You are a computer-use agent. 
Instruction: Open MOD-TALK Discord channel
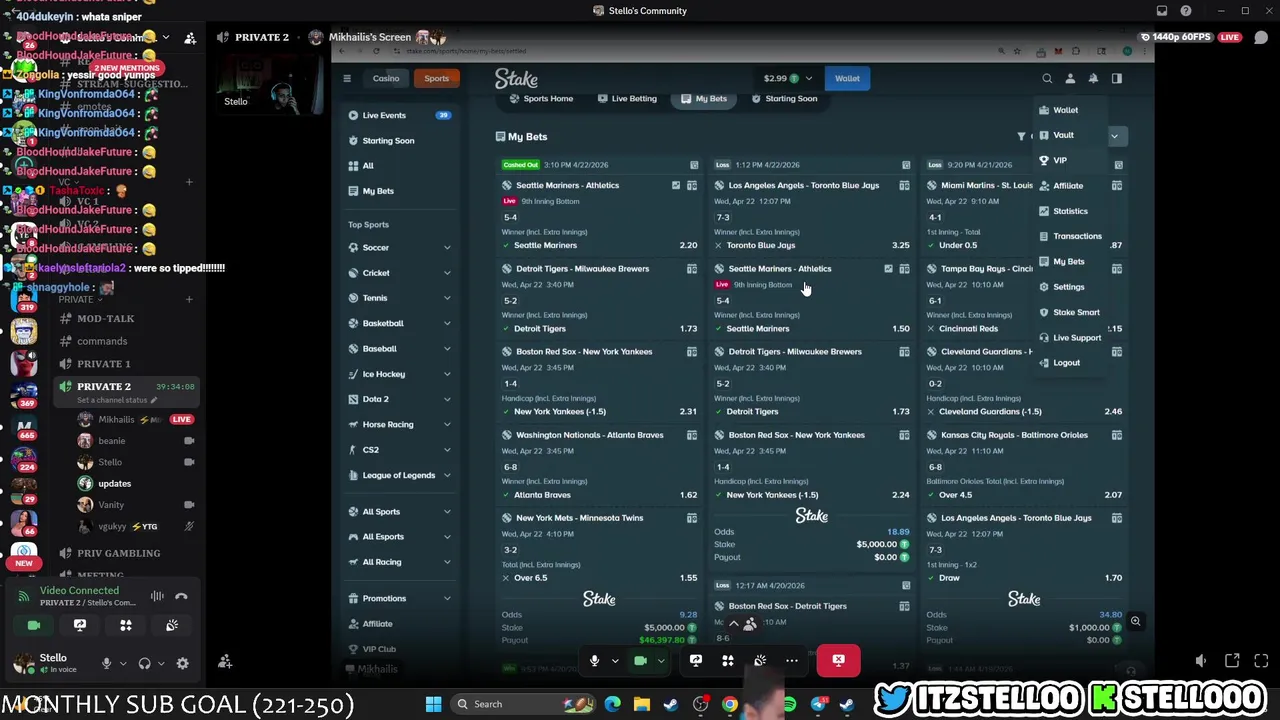[x=105, y=318]
